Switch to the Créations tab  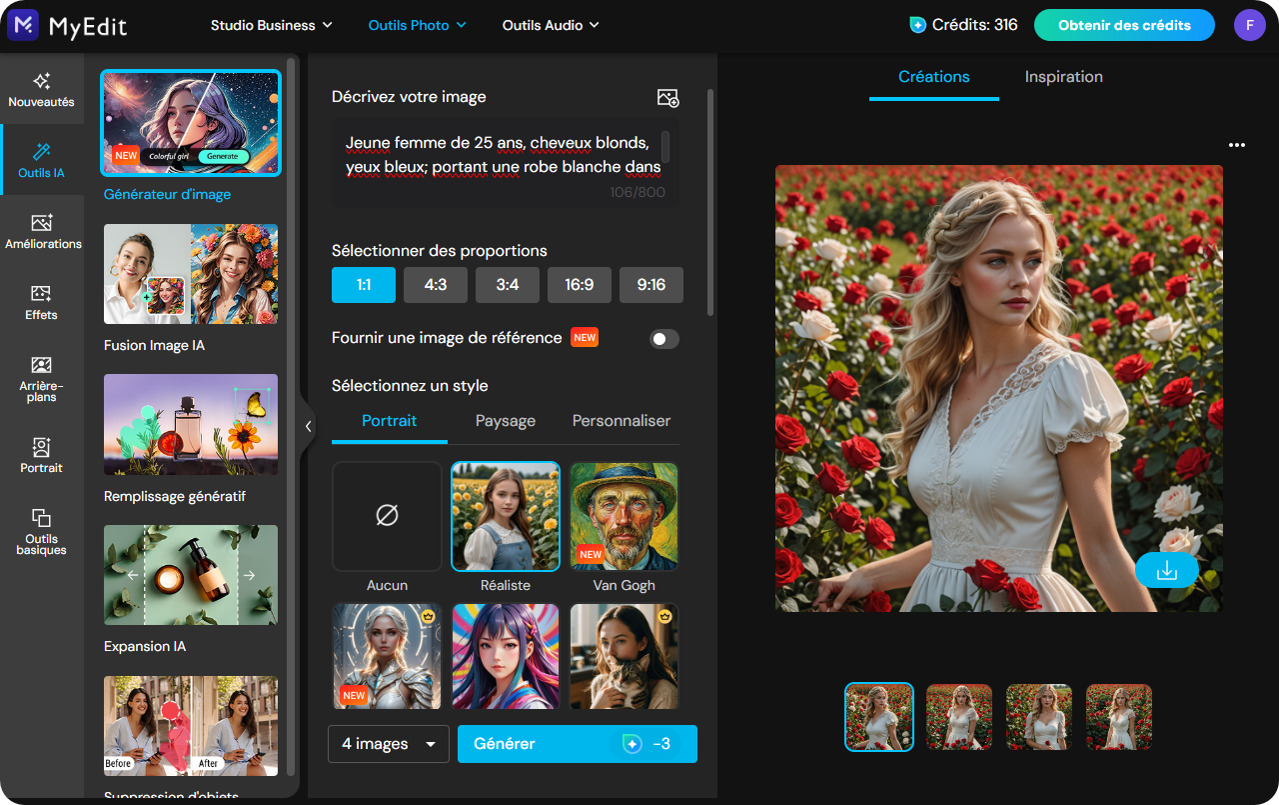pyautogui.click(x=934, y=77)
